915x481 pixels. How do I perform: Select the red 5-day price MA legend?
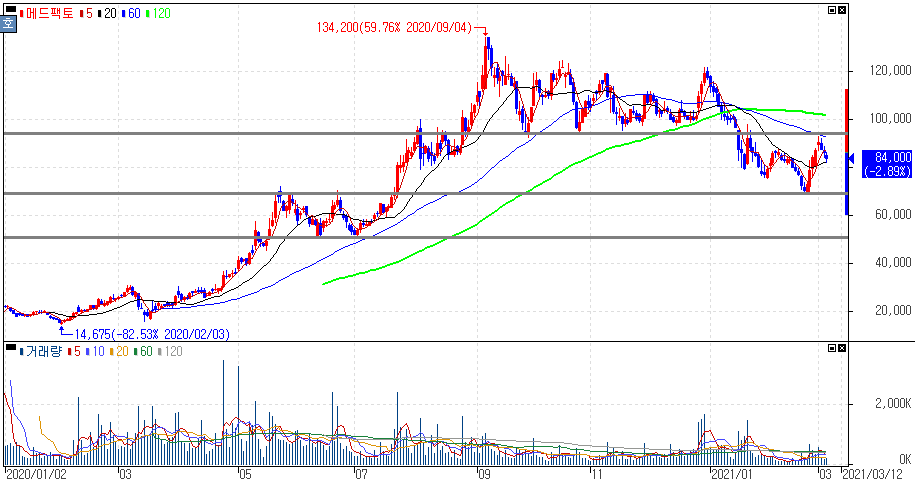pyautogui.click(x=86, y=13)
